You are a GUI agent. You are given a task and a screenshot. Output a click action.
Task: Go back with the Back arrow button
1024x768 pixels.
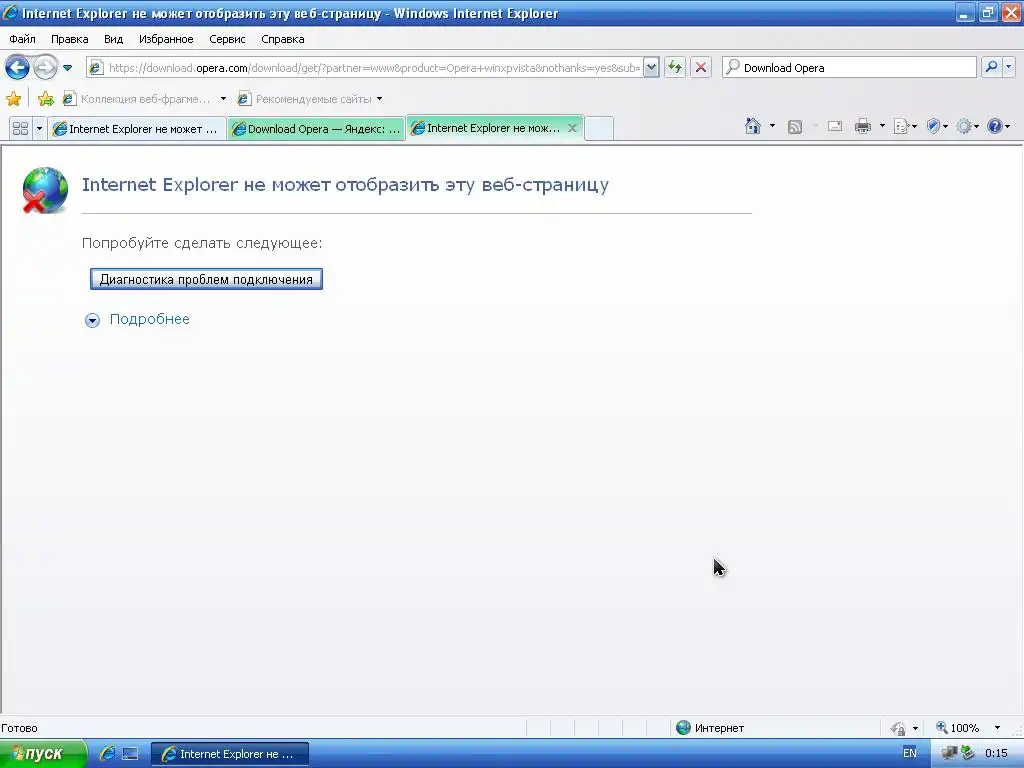(17, 67)
